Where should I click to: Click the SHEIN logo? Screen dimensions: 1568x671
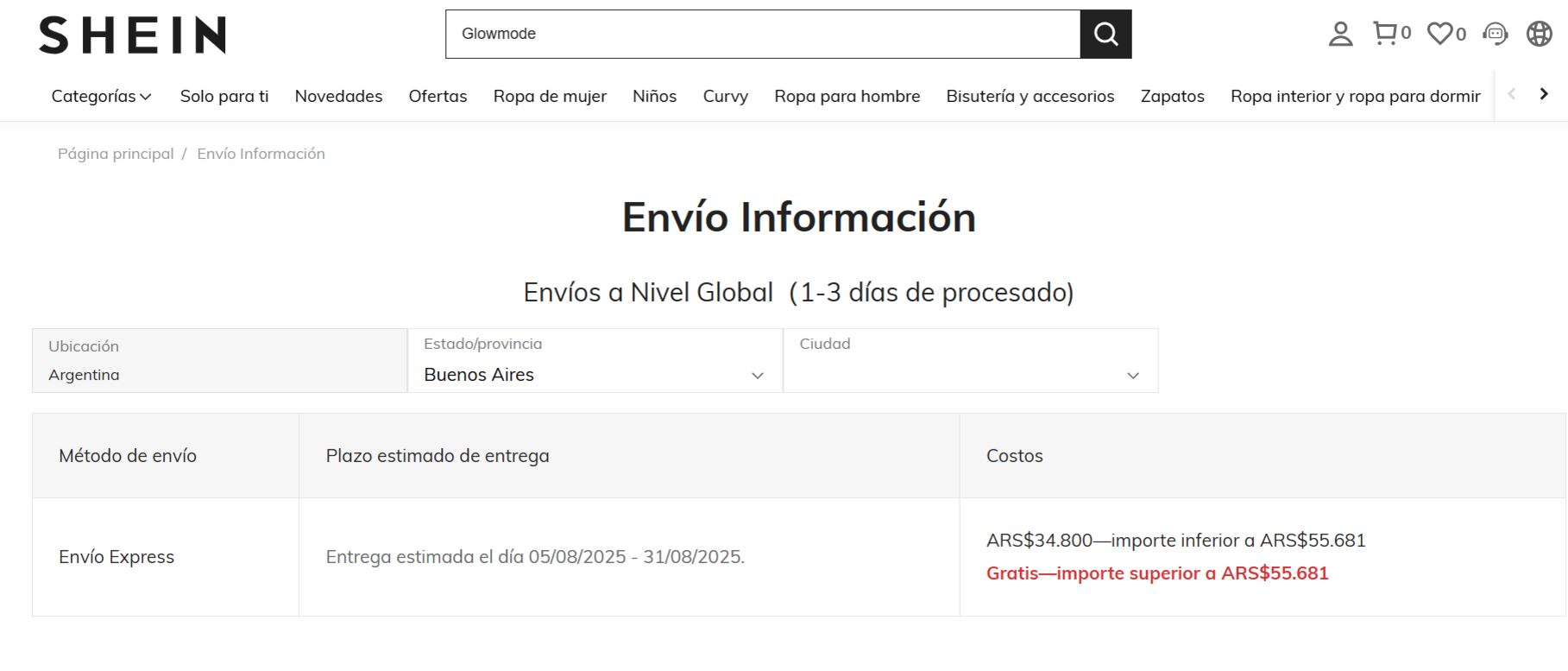click(132, 35)
